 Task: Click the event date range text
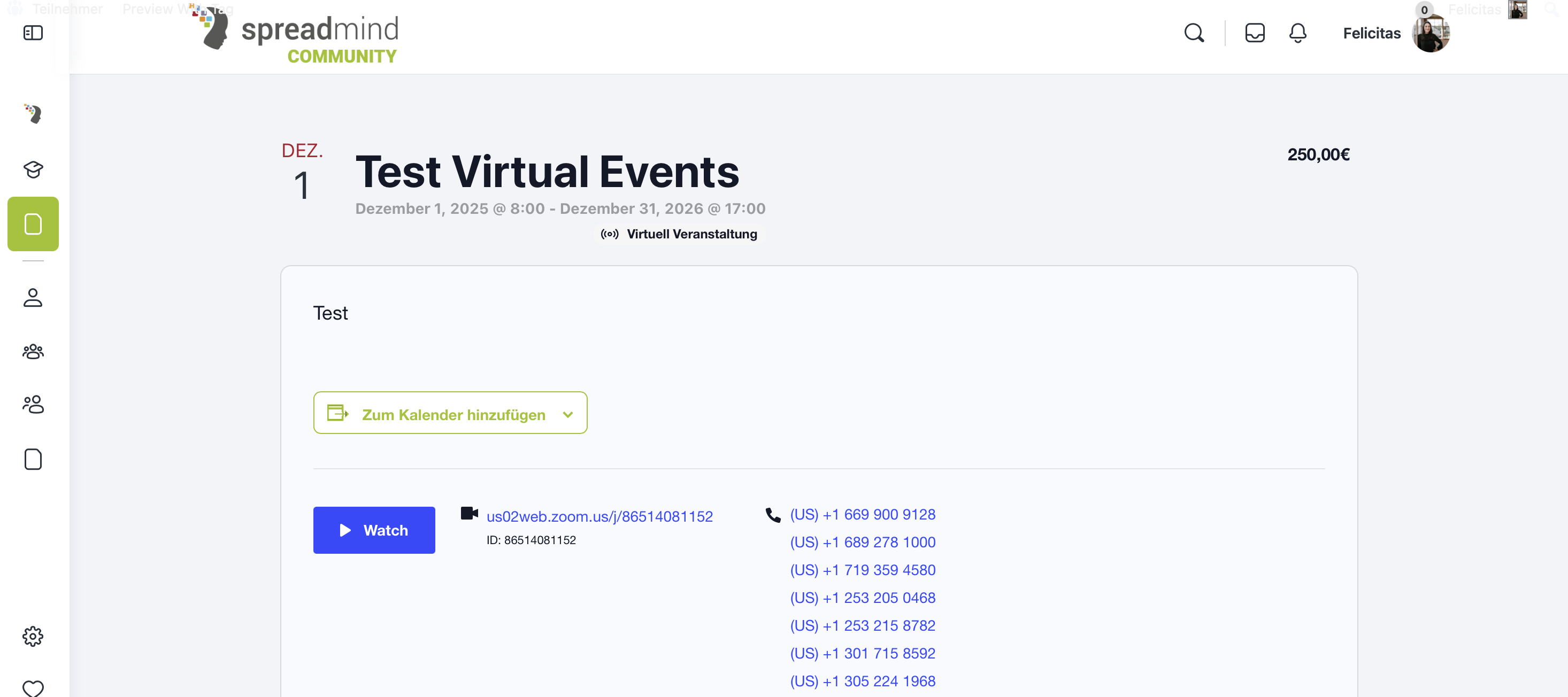point(560,208)
